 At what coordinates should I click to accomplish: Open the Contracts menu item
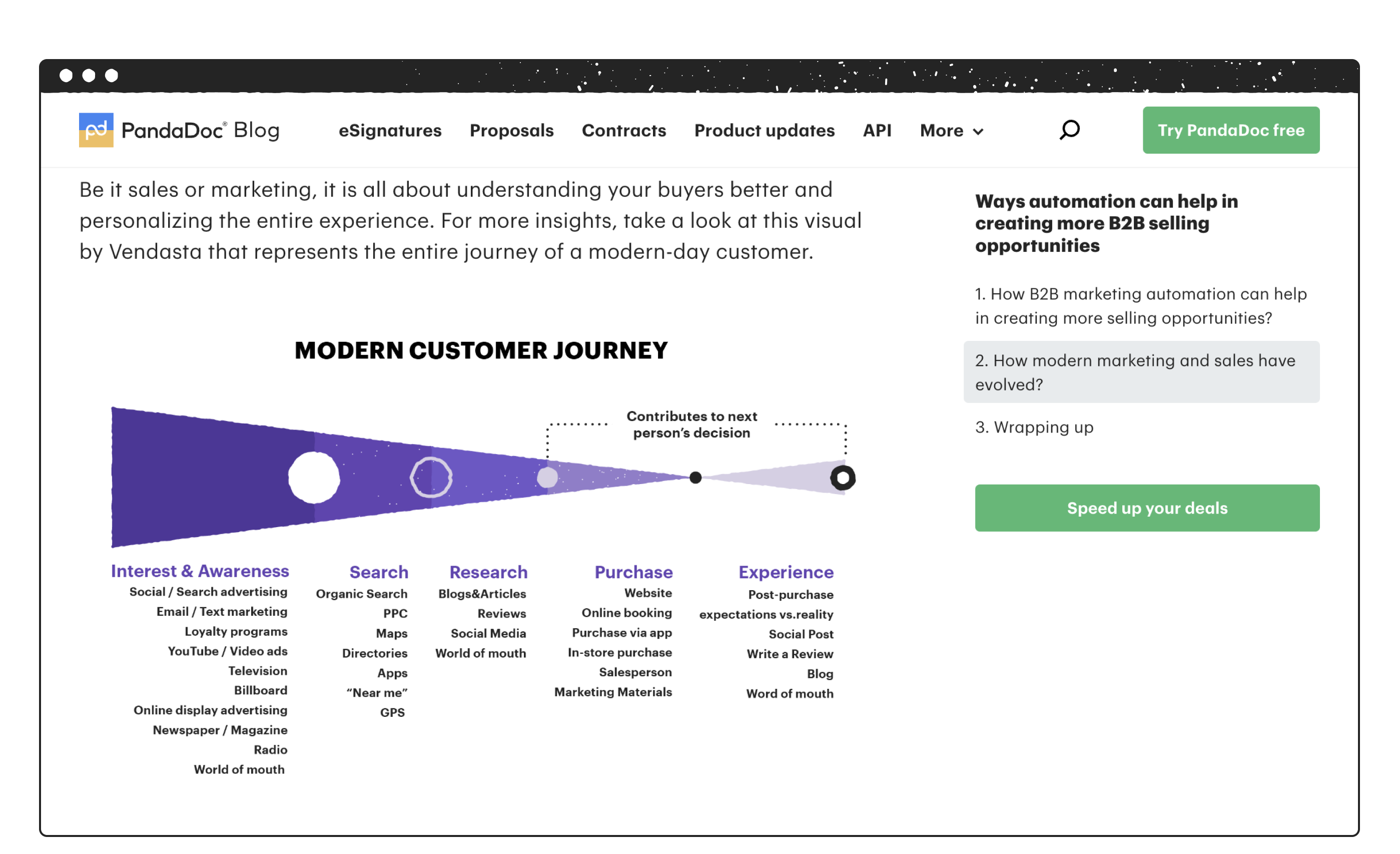click(x=624, y=130)
